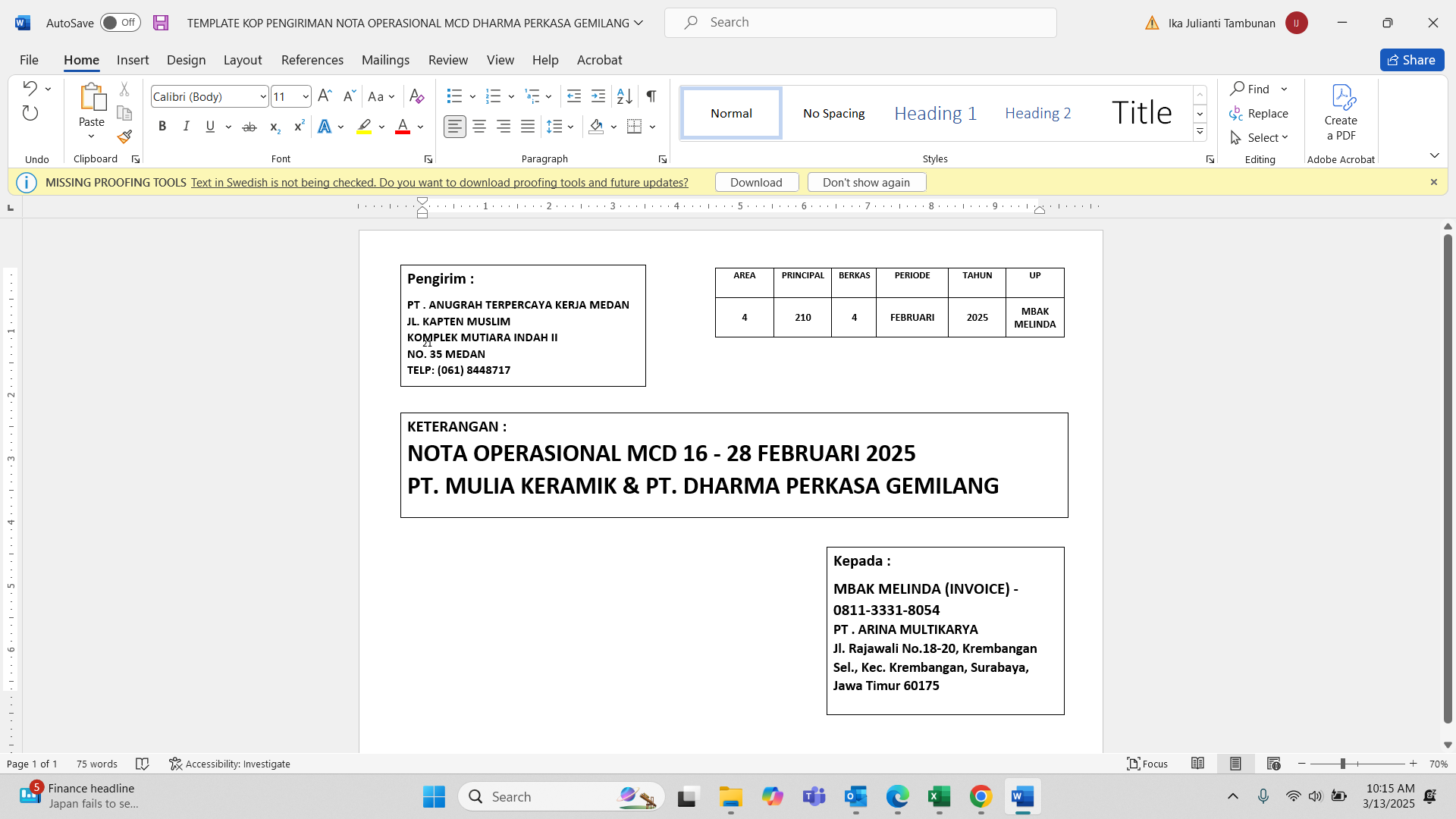
Task: Toggle Italic formatting
Action: (186, 127)
